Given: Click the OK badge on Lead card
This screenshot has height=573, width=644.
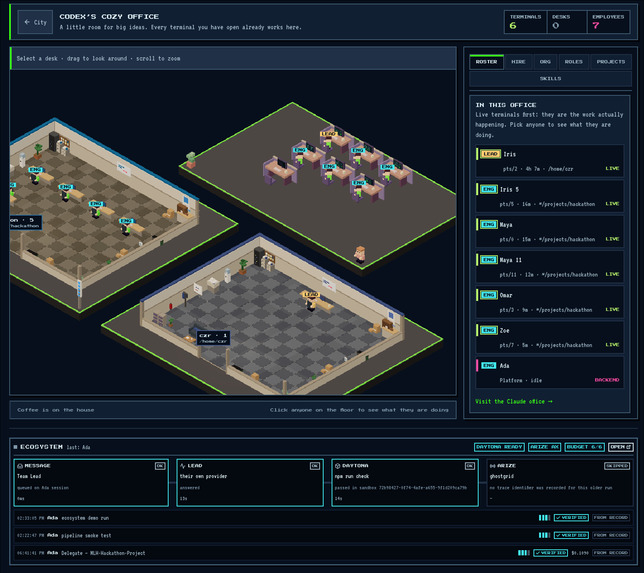Looking at the screenshot, I should coord(315,466).
